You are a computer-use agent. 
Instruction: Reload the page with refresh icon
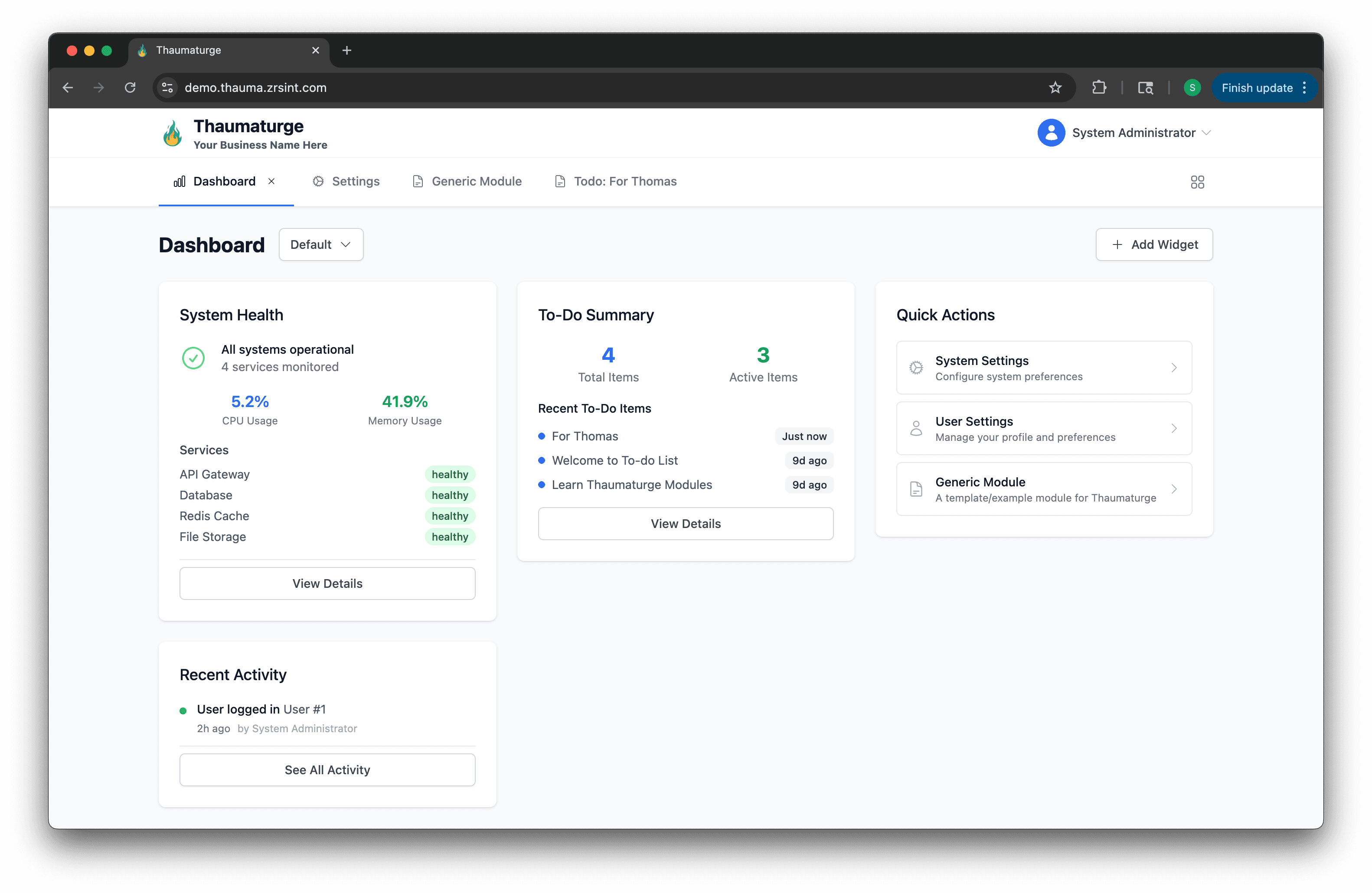(x=130, y=88)
